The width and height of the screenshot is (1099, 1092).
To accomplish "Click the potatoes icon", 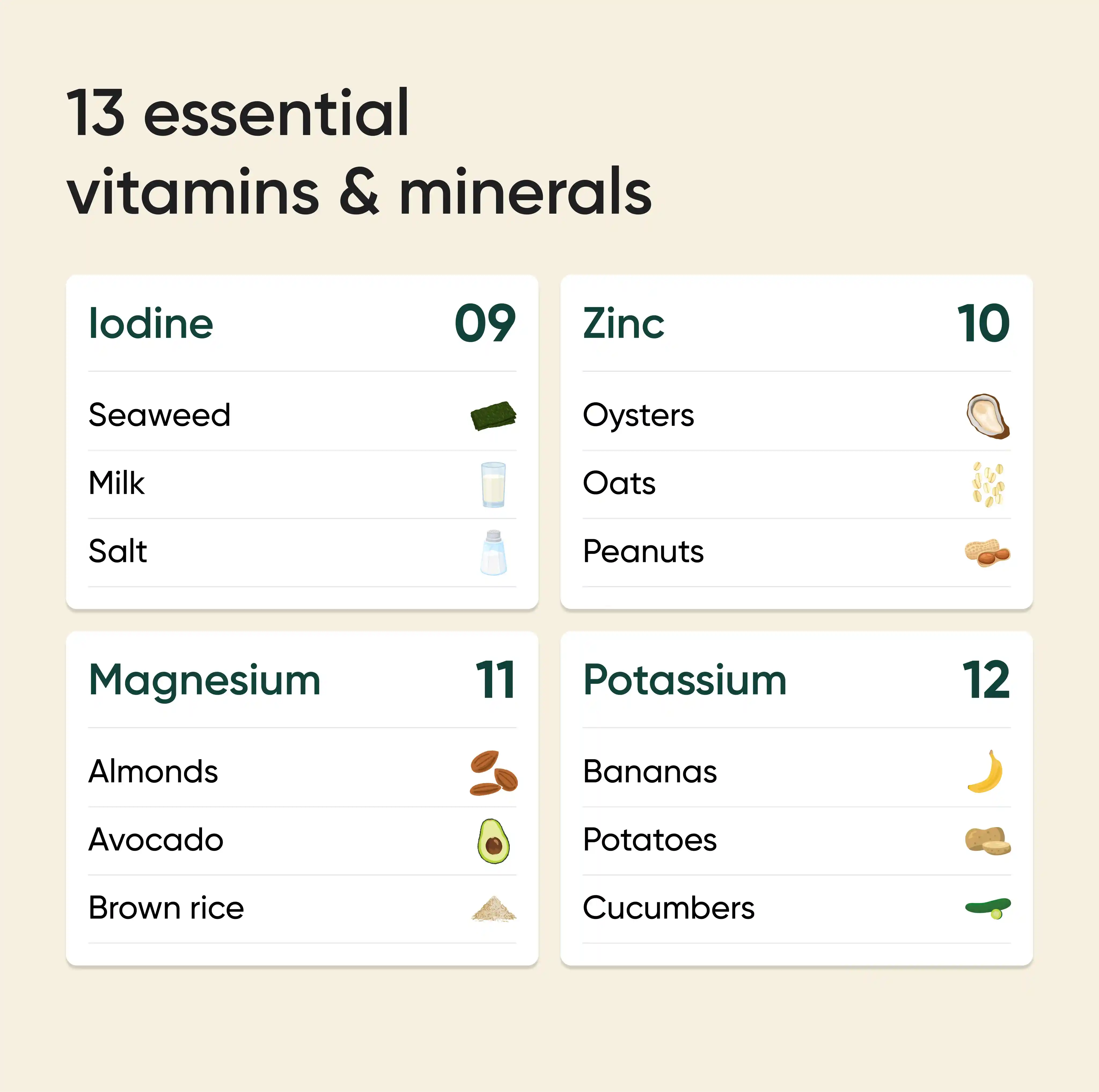I will pos(987,841).
